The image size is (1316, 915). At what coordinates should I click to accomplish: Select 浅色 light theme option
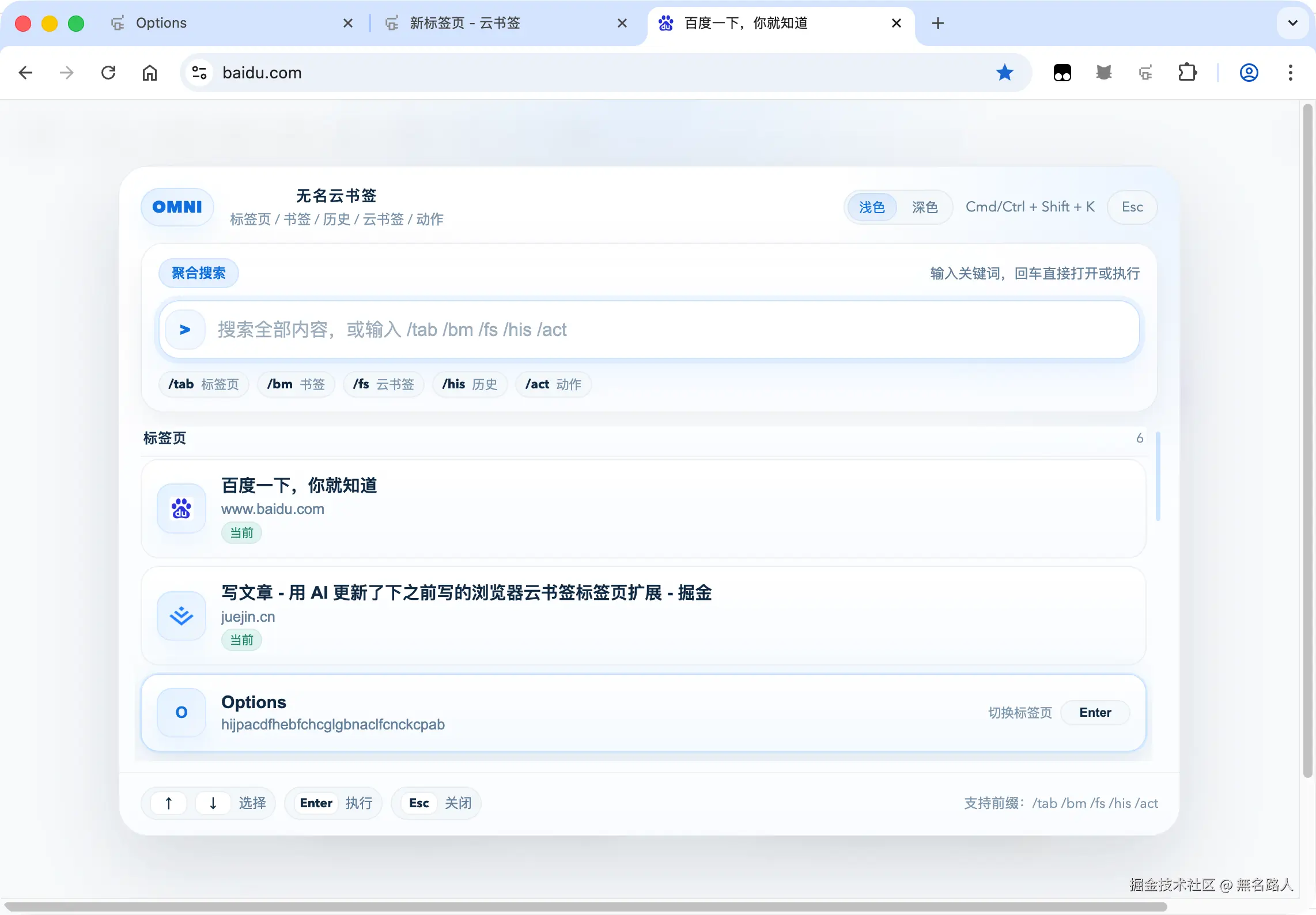[871, 207]
